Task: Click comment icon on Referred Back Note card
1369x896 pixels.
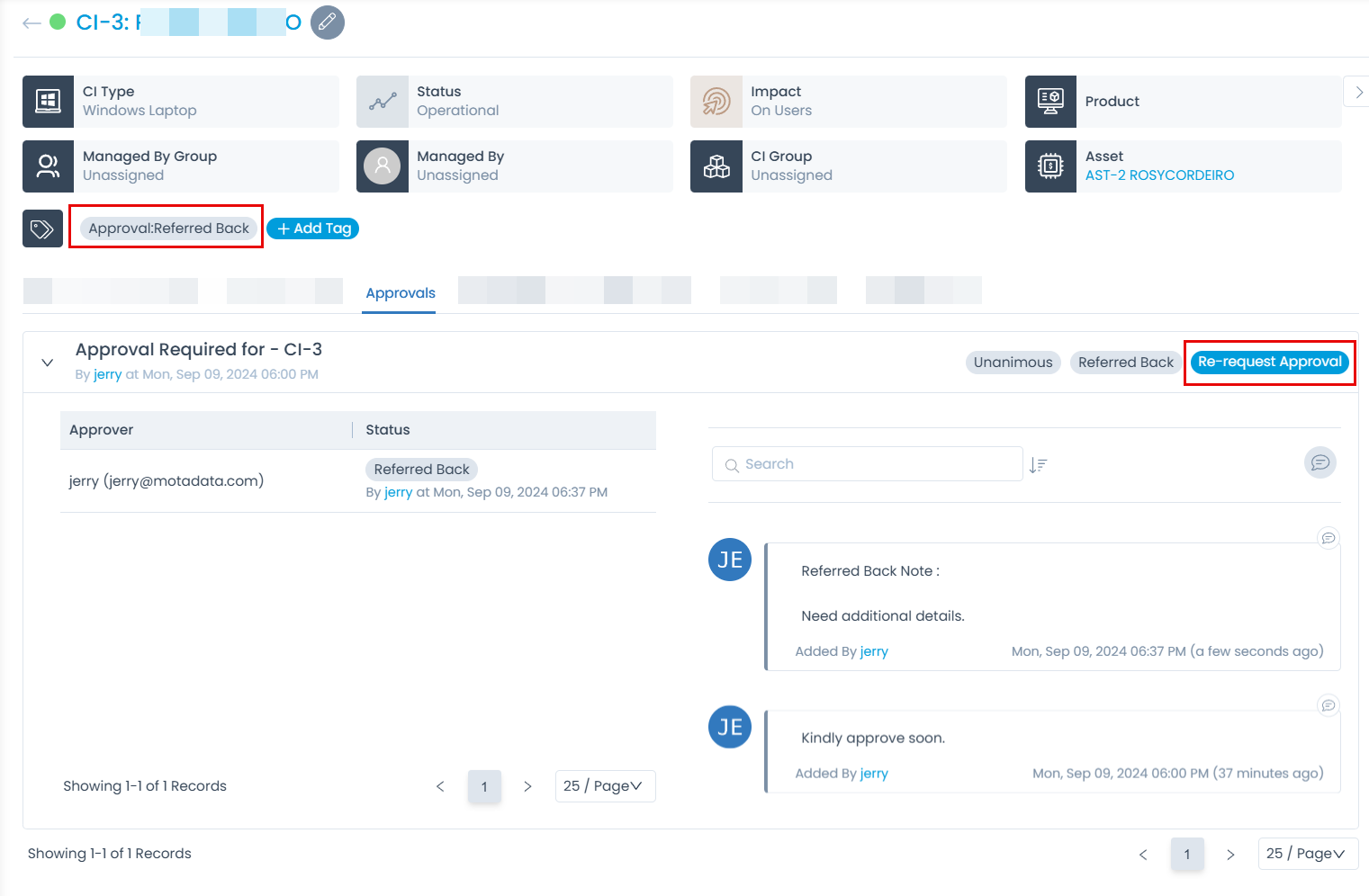Action: (1328, 538)
